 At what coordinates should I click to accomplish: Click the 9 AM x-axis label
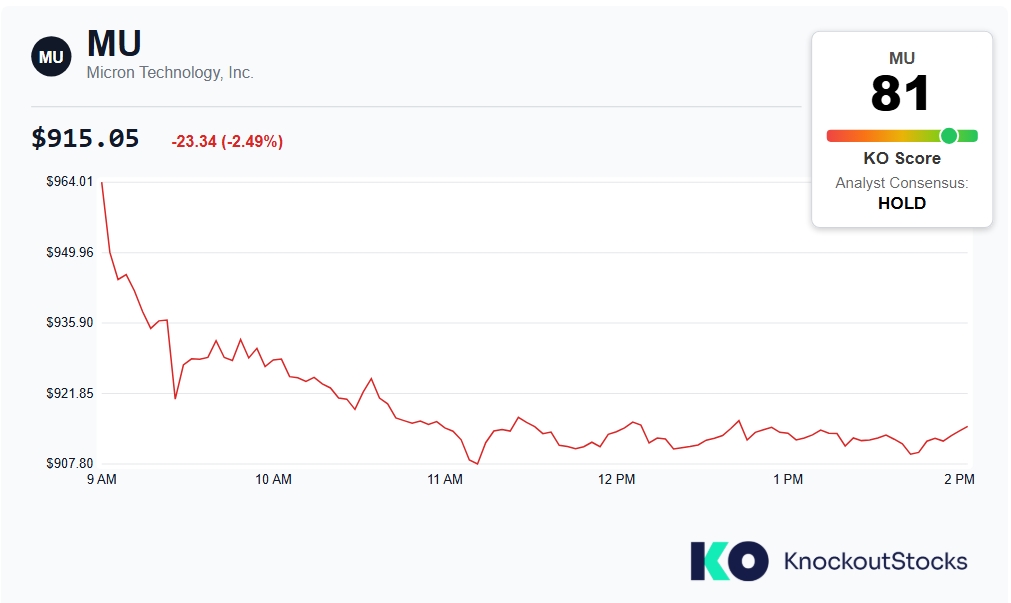tap(102, 479)
